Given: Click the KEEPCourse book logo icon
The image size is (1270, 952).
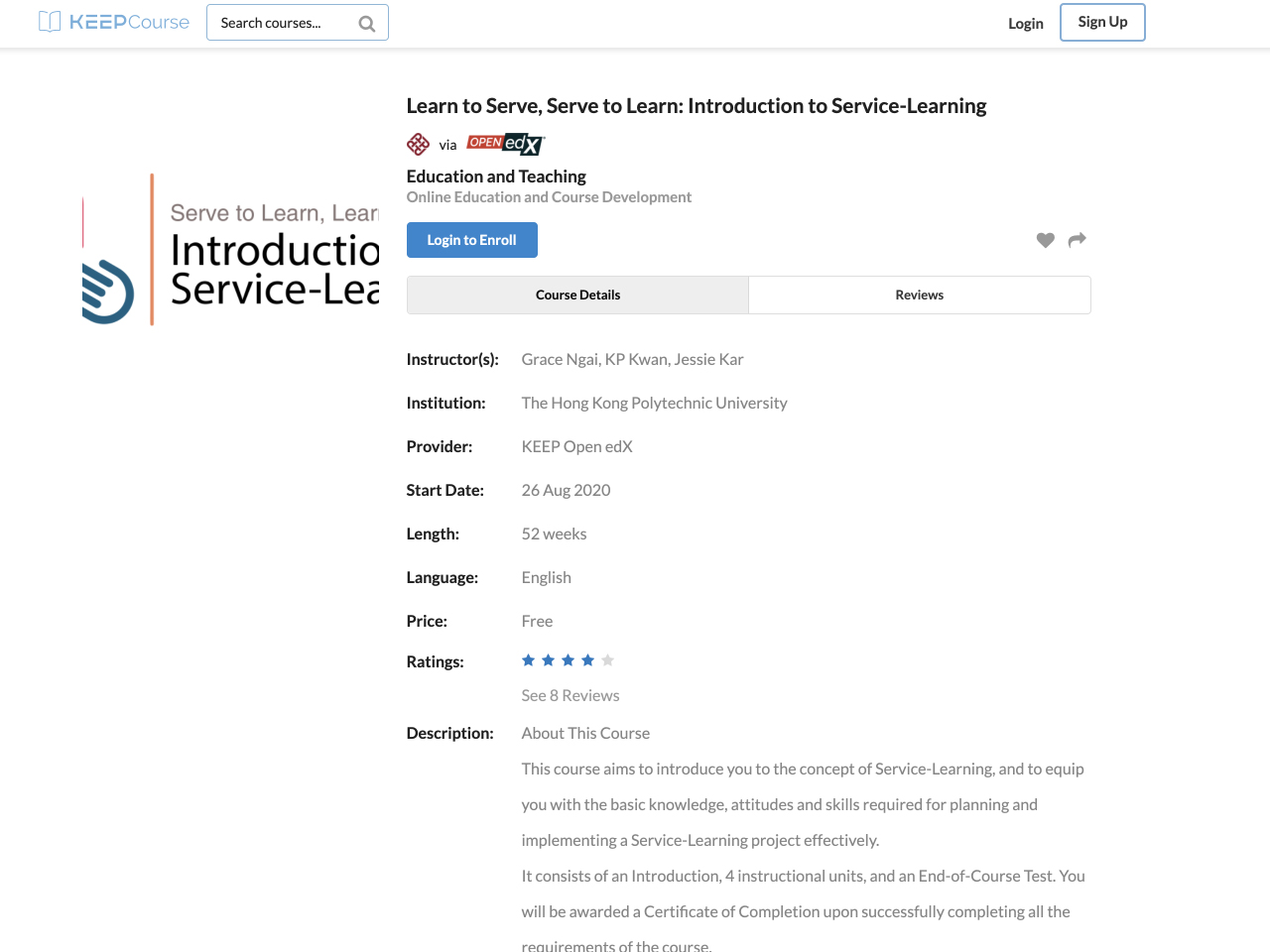Looking at the screenshot, I should [50, 22].
